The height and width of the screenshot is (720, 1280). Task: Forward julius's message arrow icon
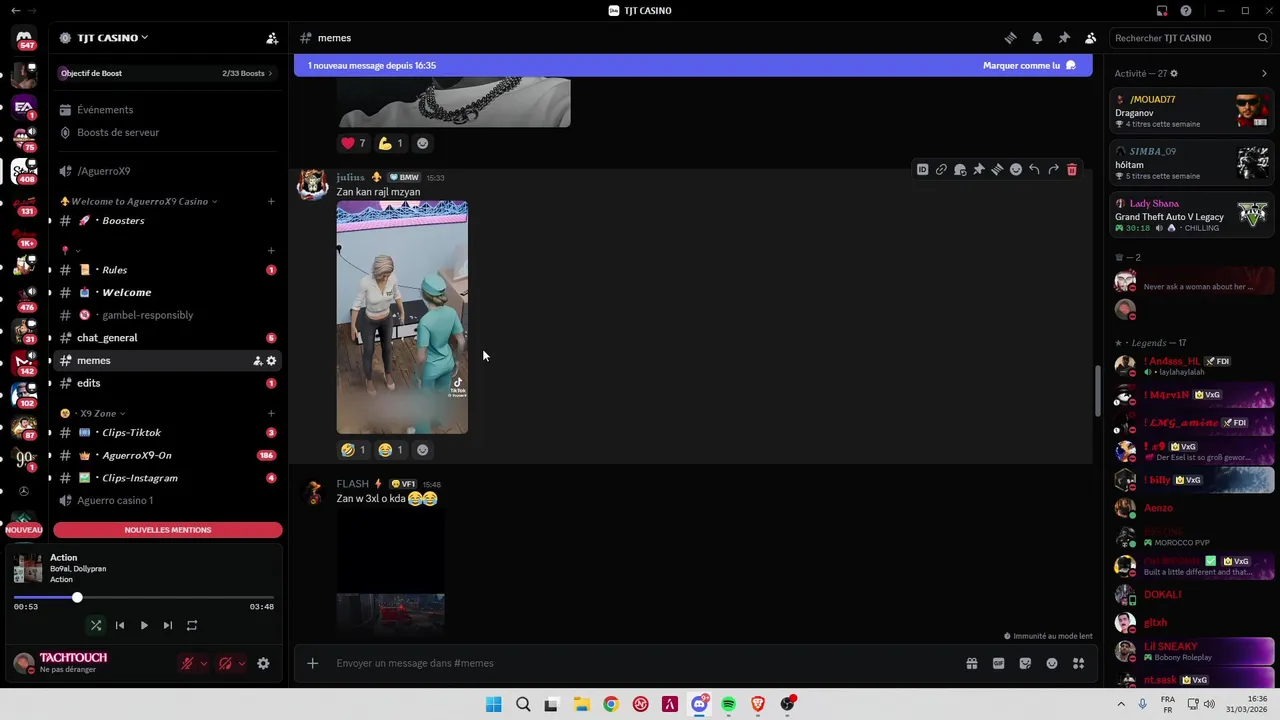click(1053, 170)
